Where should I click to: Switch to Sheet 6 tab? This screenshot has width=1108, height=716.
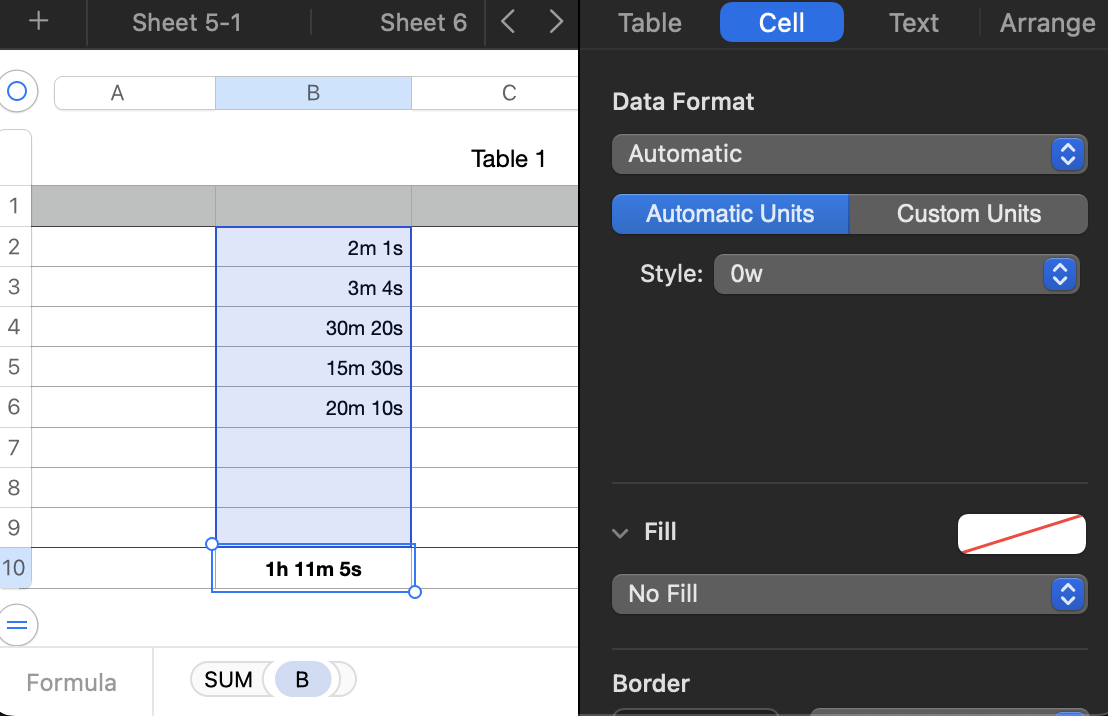[423, 23]
